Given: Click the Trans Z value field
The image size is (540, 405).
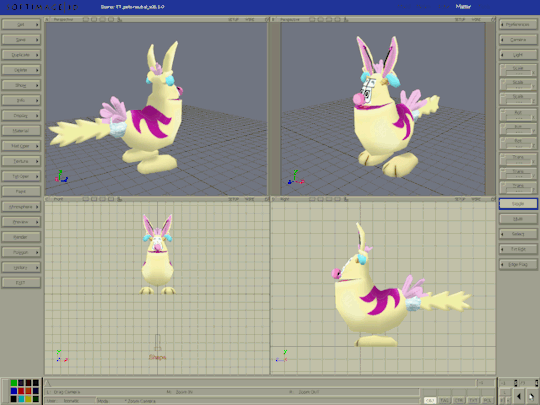Looking at the screenshot, I should [x=518, y=190].
